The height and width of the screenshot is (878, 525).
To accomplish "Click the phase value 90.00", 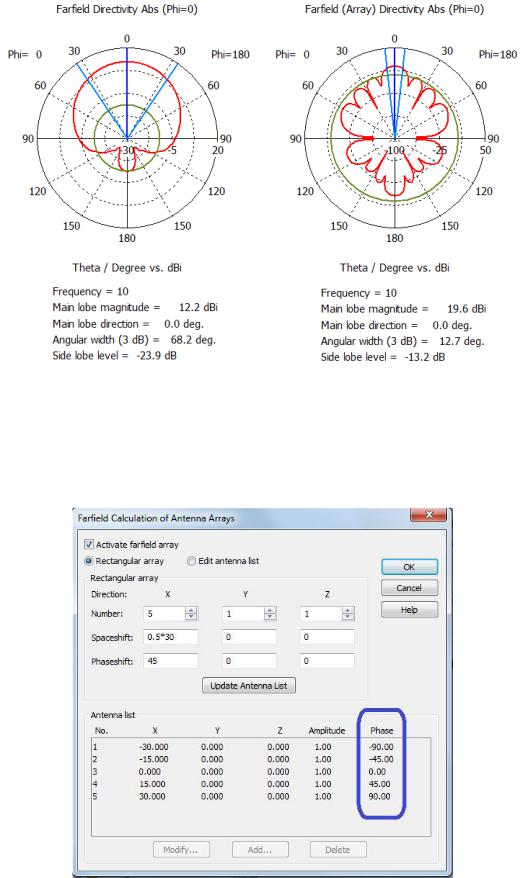I will [380, 796].
